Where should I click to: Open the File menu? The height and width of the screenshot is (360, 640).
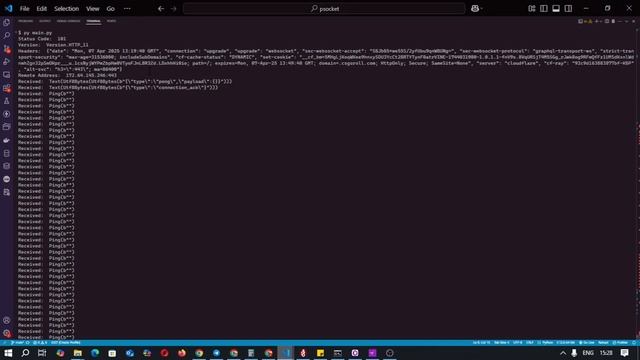click(24, 9)
